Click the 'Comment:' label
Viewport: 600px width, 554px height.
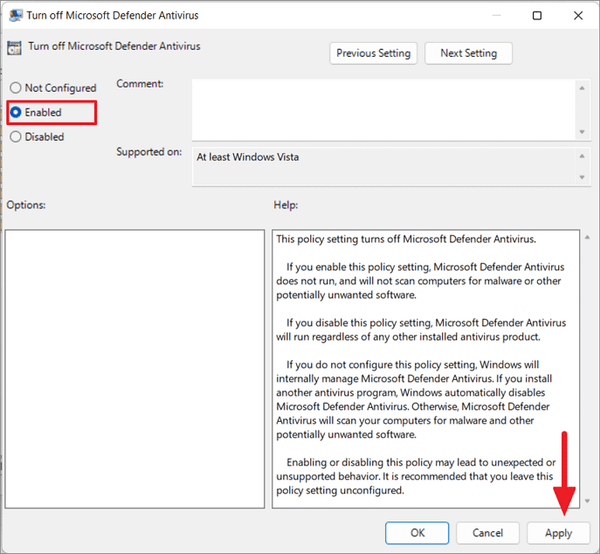(140, 84)
